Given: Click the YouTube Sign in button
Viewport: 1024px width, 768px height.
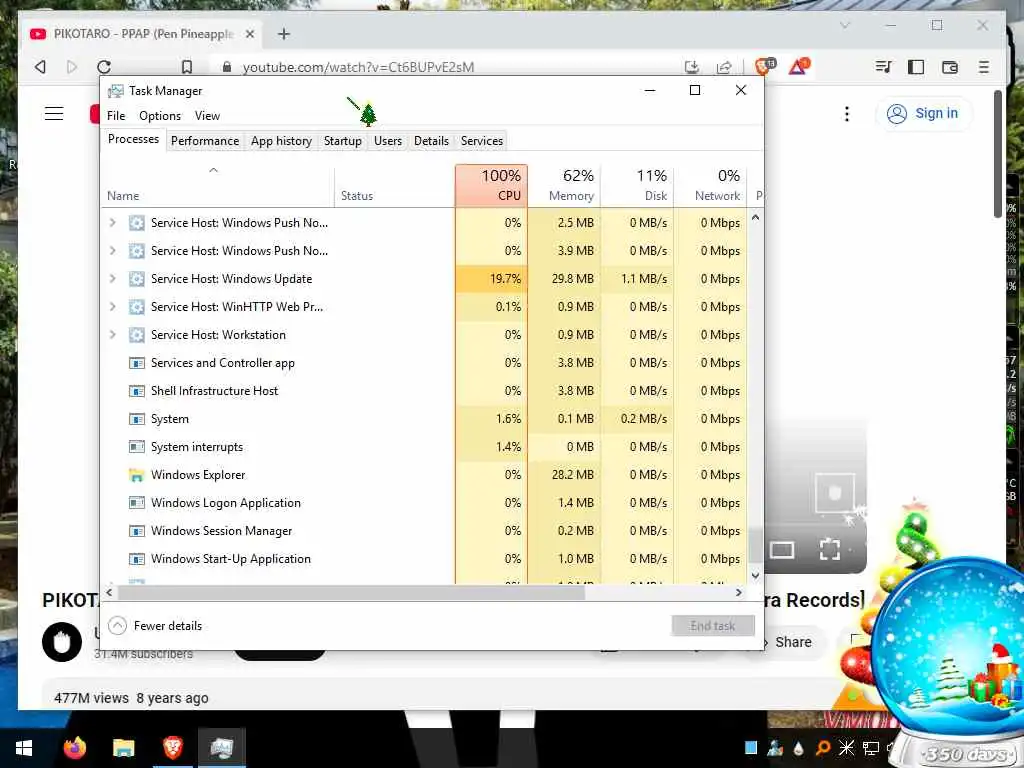Looking at the screenshot, I should coord(923,114).
